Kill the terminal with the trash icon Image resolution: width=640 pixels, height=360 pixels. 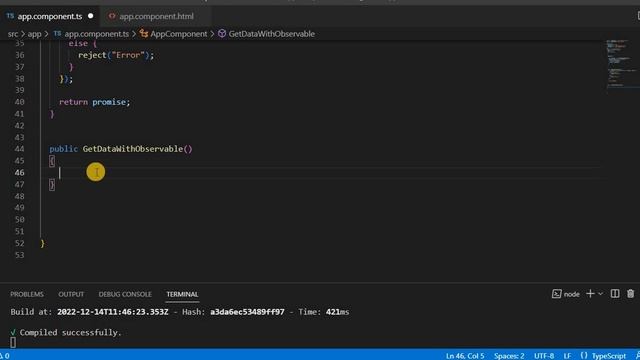(631, 294)
